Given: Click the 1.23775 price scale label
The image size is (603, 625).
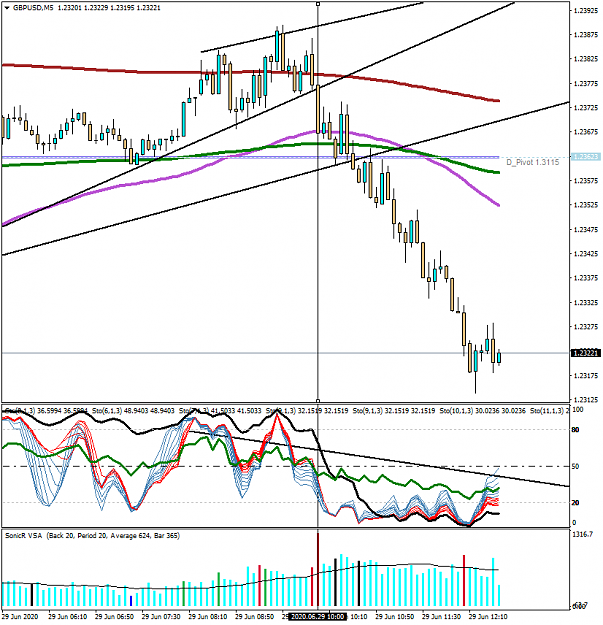Looking at the screenshot, I should [x=586, y=83].
